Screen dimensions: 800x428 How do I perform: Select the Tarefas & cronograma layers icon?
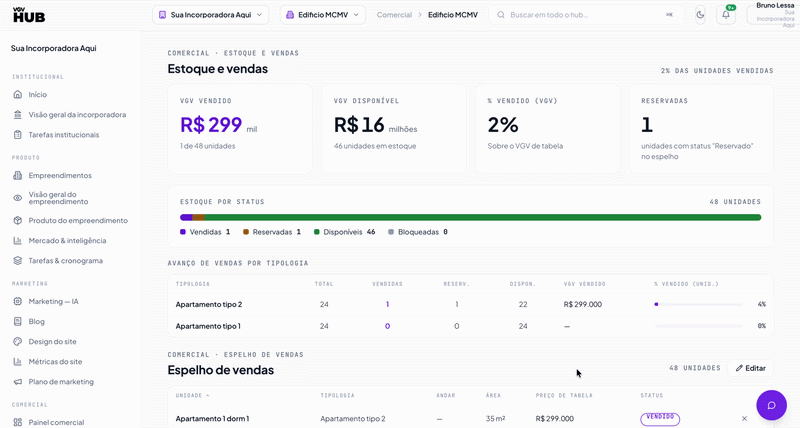pyautogui.click(x=18, y=261)
